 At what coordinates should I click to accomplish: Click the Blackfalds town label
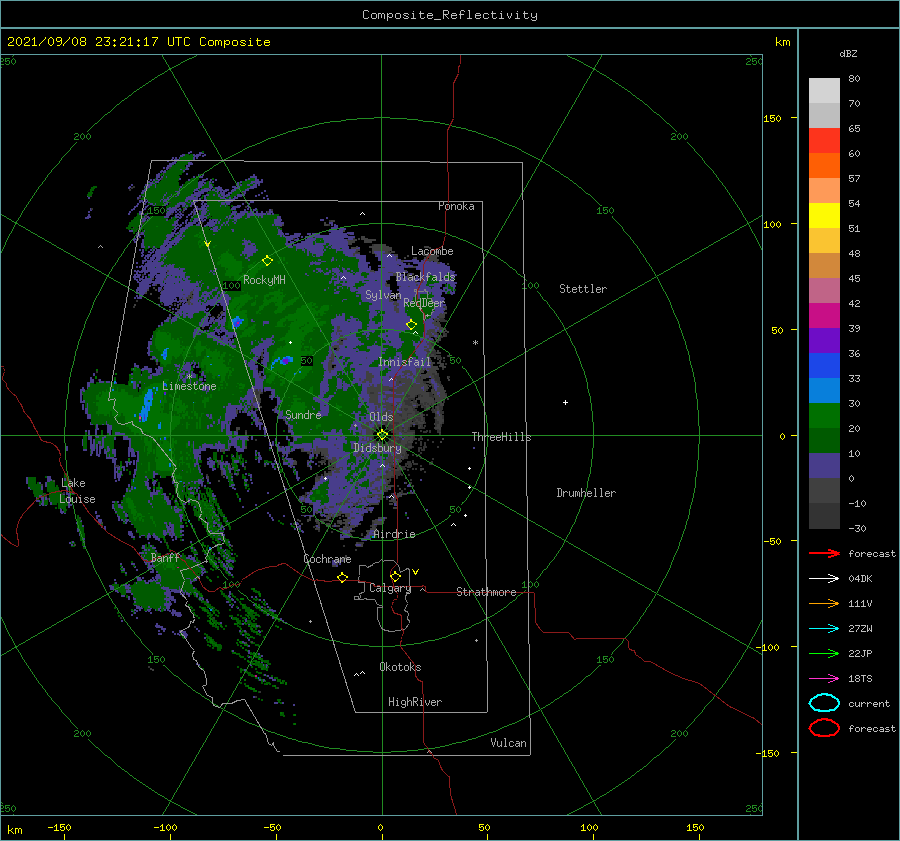pyautogui.click(x=425, y=277)
